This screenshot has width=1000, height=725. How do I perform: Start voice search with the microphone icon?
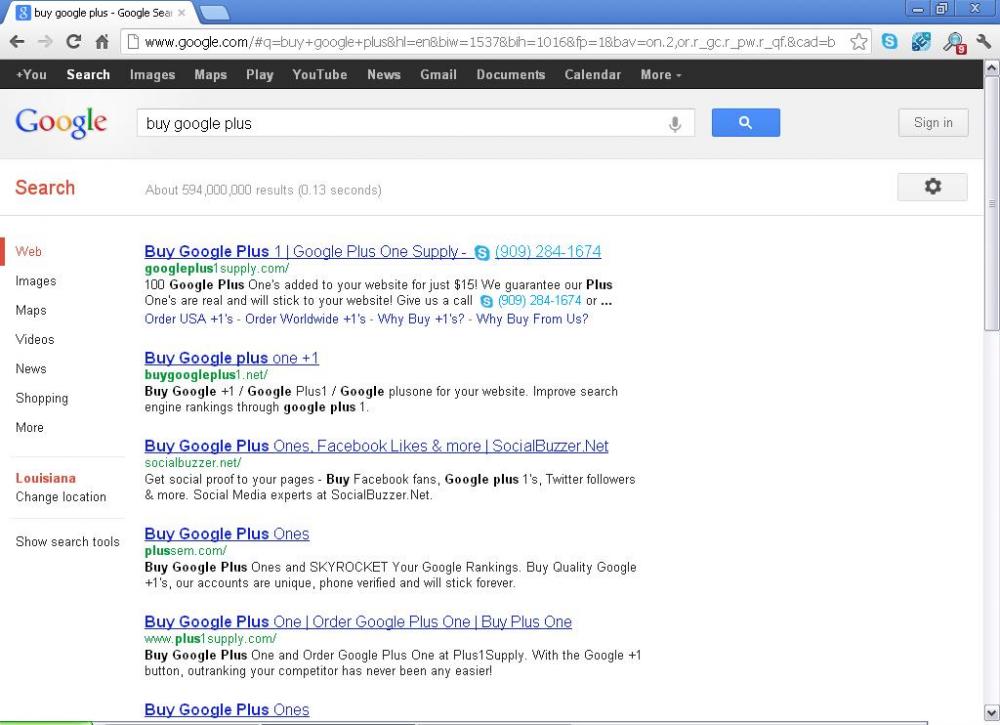pos(675,123)
